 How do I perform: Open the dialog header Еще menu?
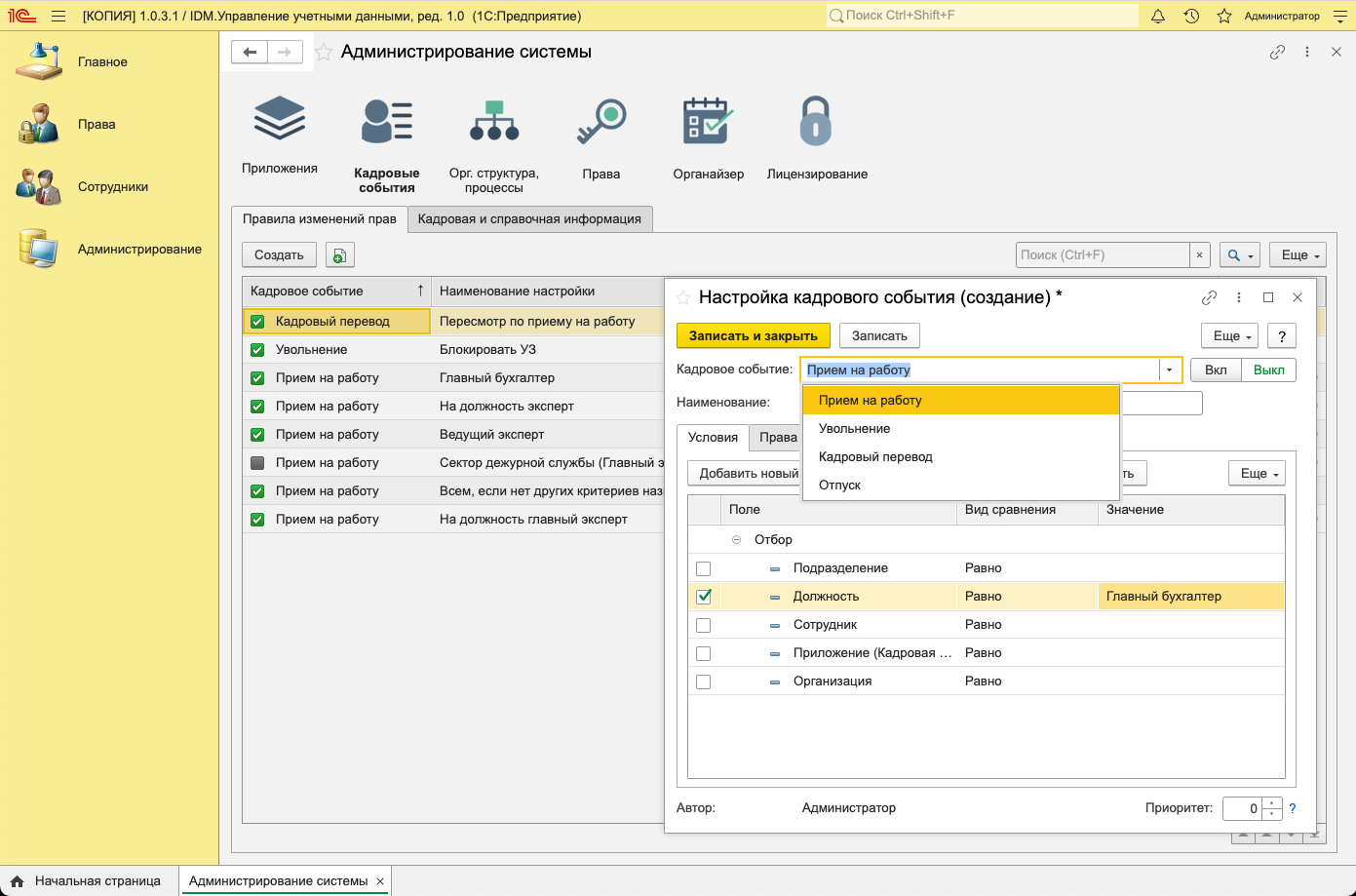(1231, 335)
